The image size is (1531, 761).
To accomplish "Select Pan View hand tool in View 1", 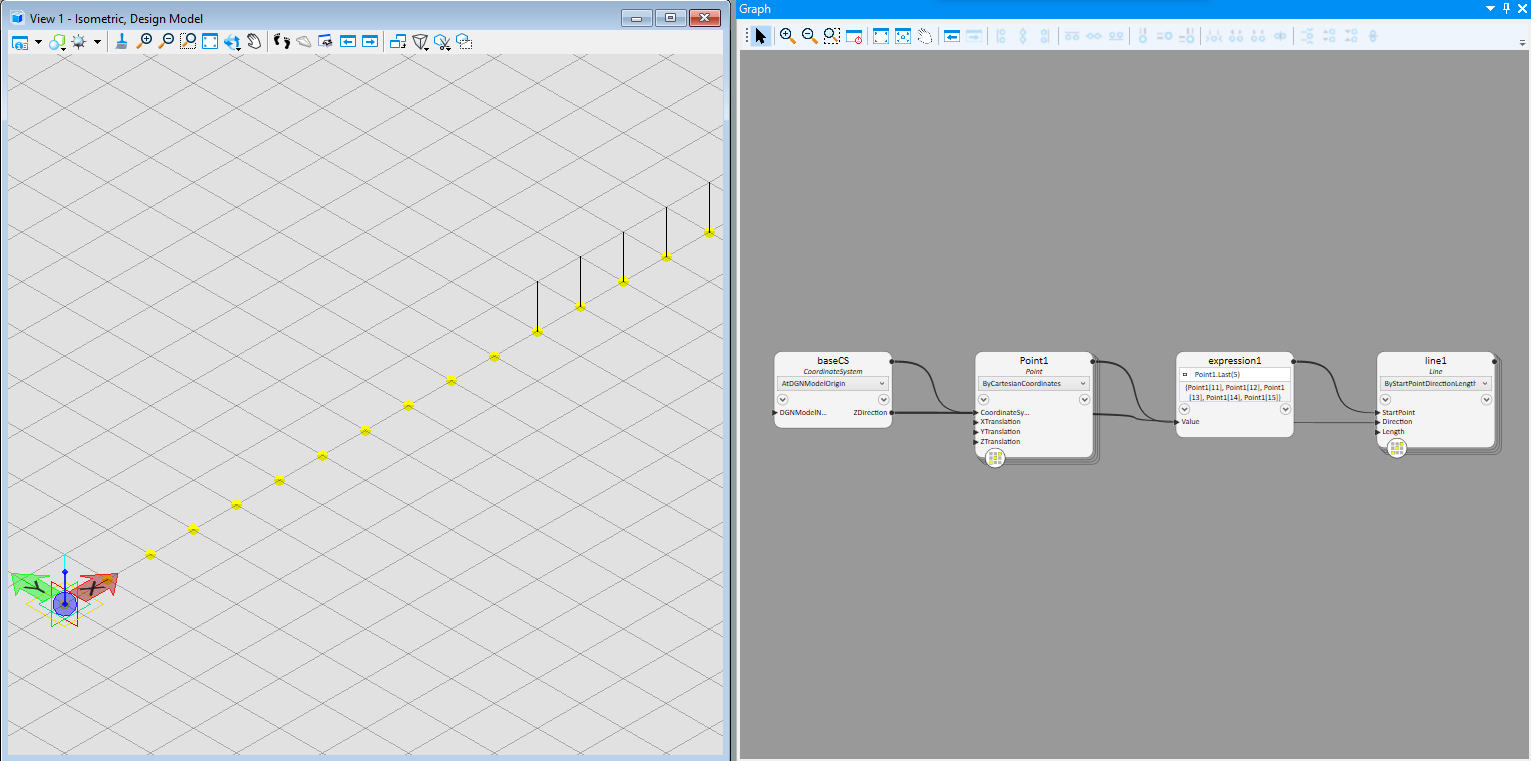I will coord(254,42).
